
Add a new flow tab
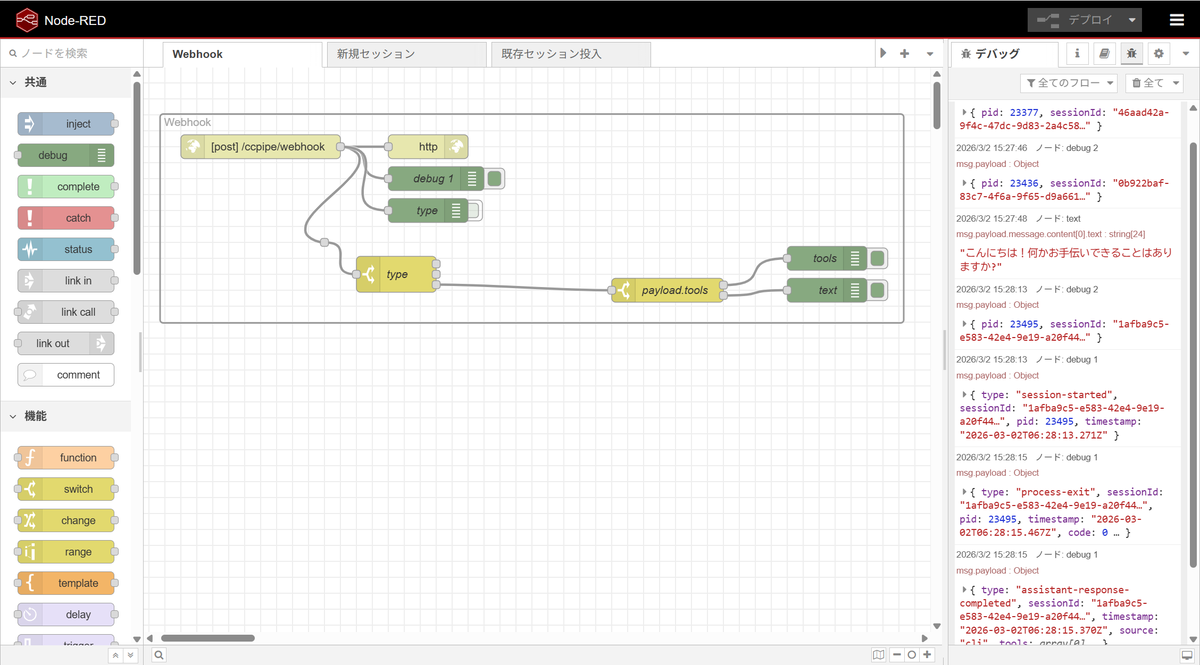point(905,53)
